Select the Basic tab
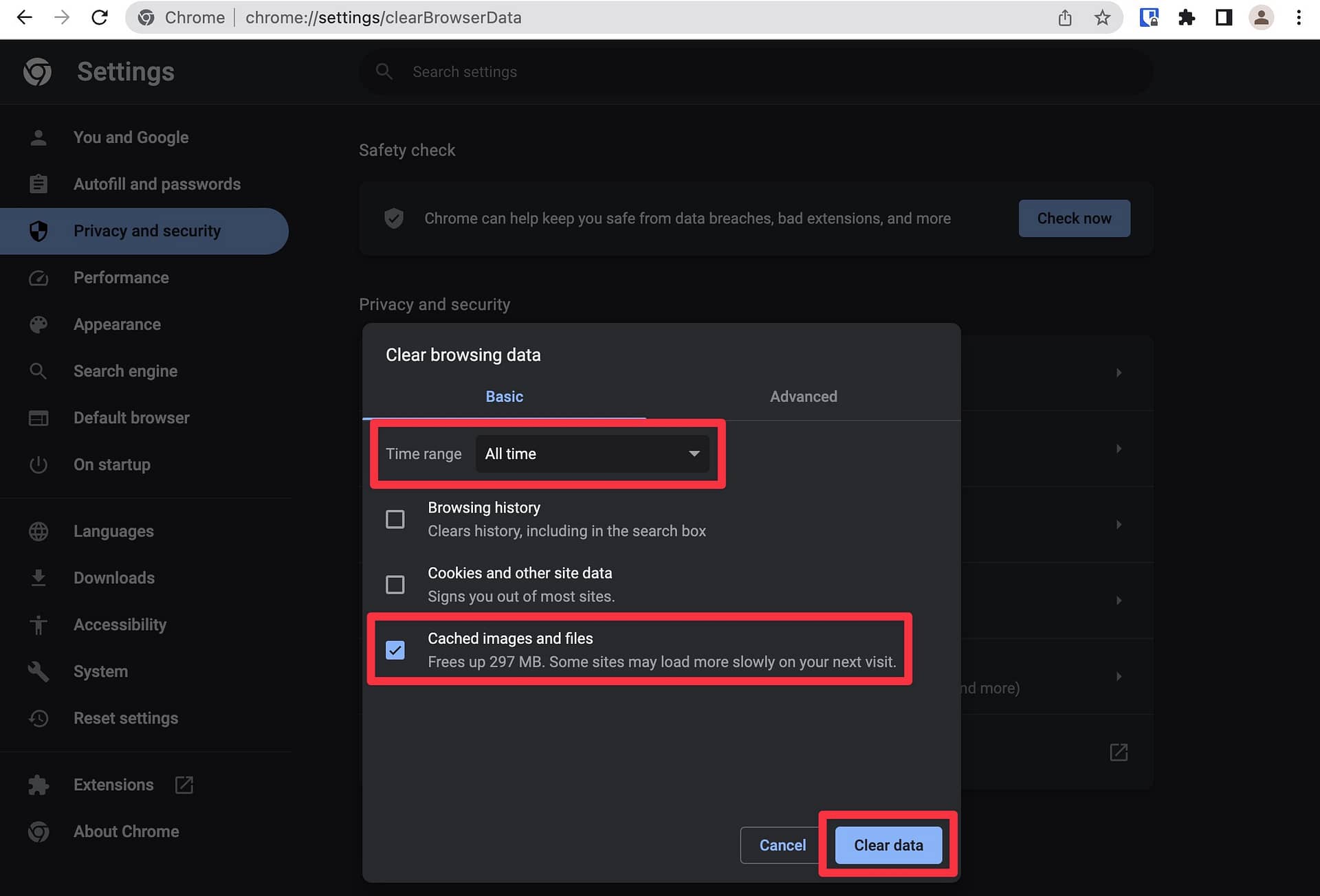 coord(503,396)
